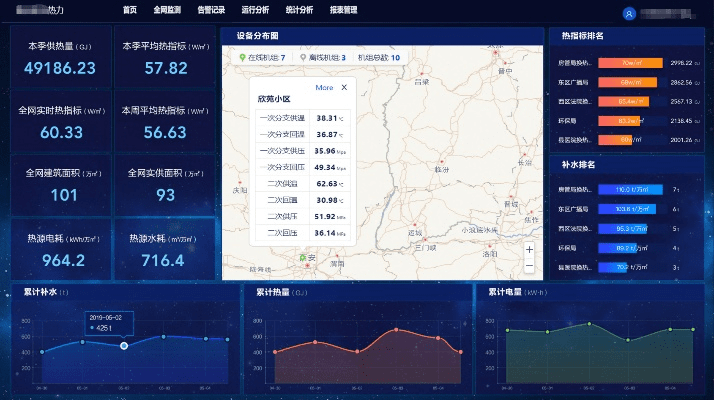714x400 pixels.
Task: Click the green online units pin icon
Action: (241, 58)
